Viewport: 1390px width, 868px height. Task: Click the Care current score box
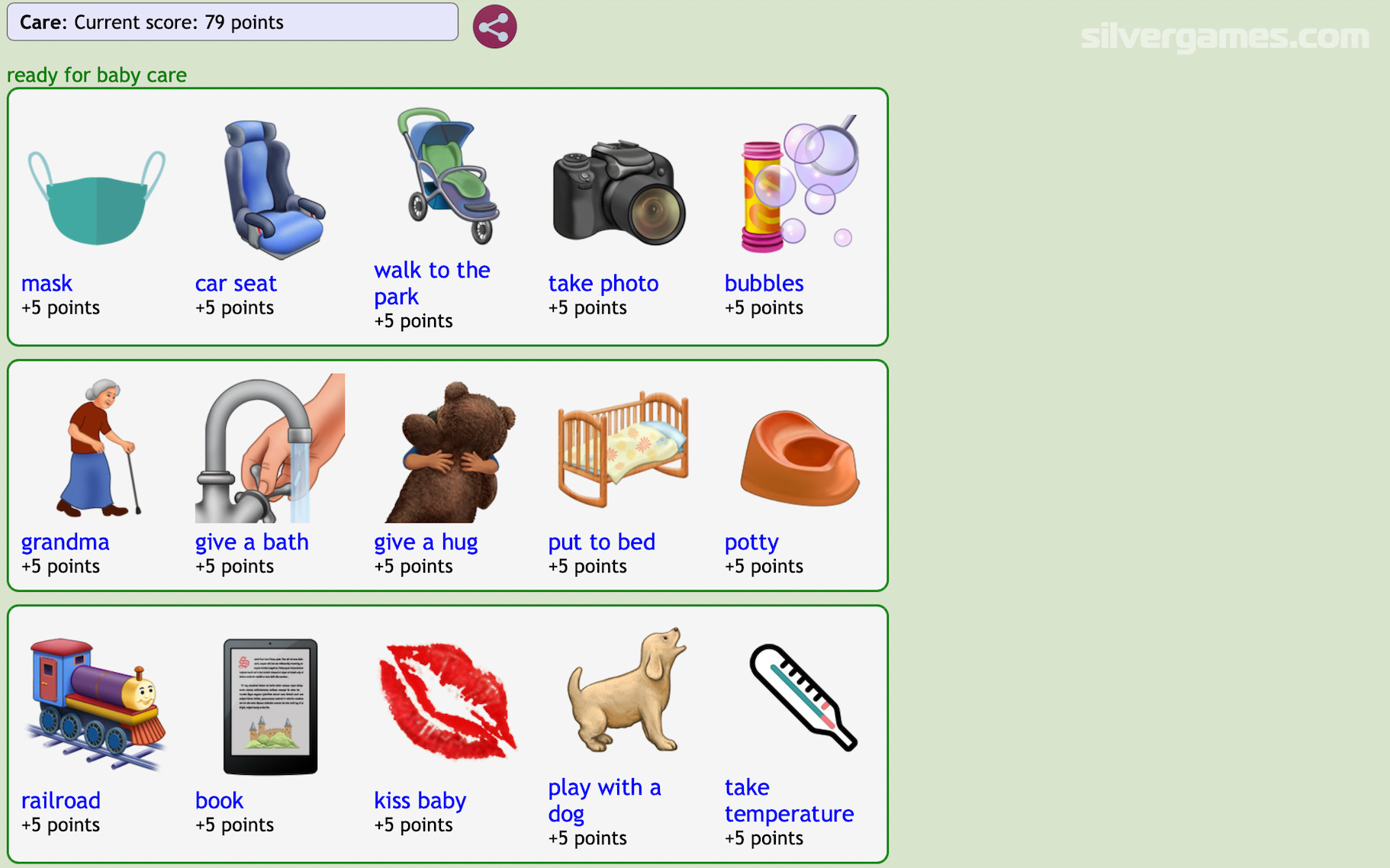coord(233,22)
